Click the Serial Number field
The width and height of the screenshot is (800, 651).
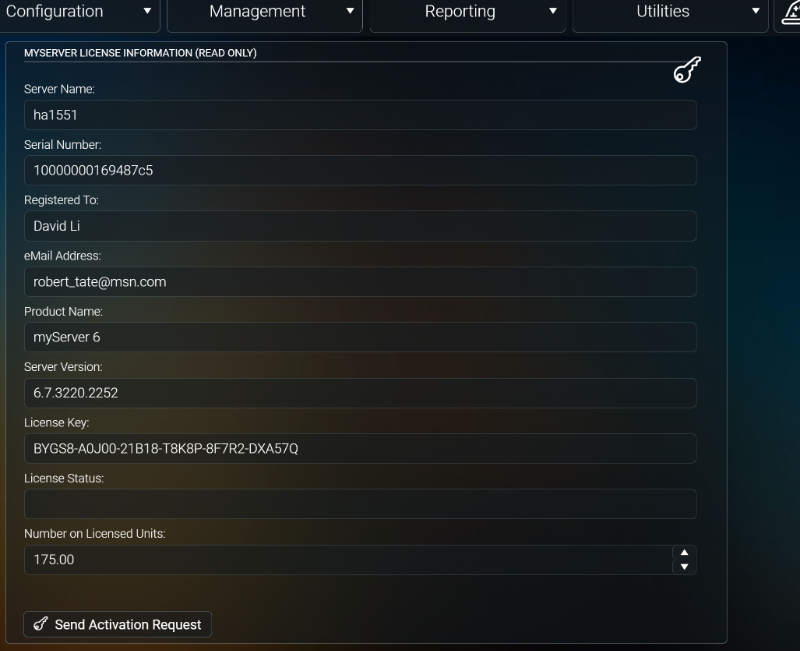pos(360,170)
